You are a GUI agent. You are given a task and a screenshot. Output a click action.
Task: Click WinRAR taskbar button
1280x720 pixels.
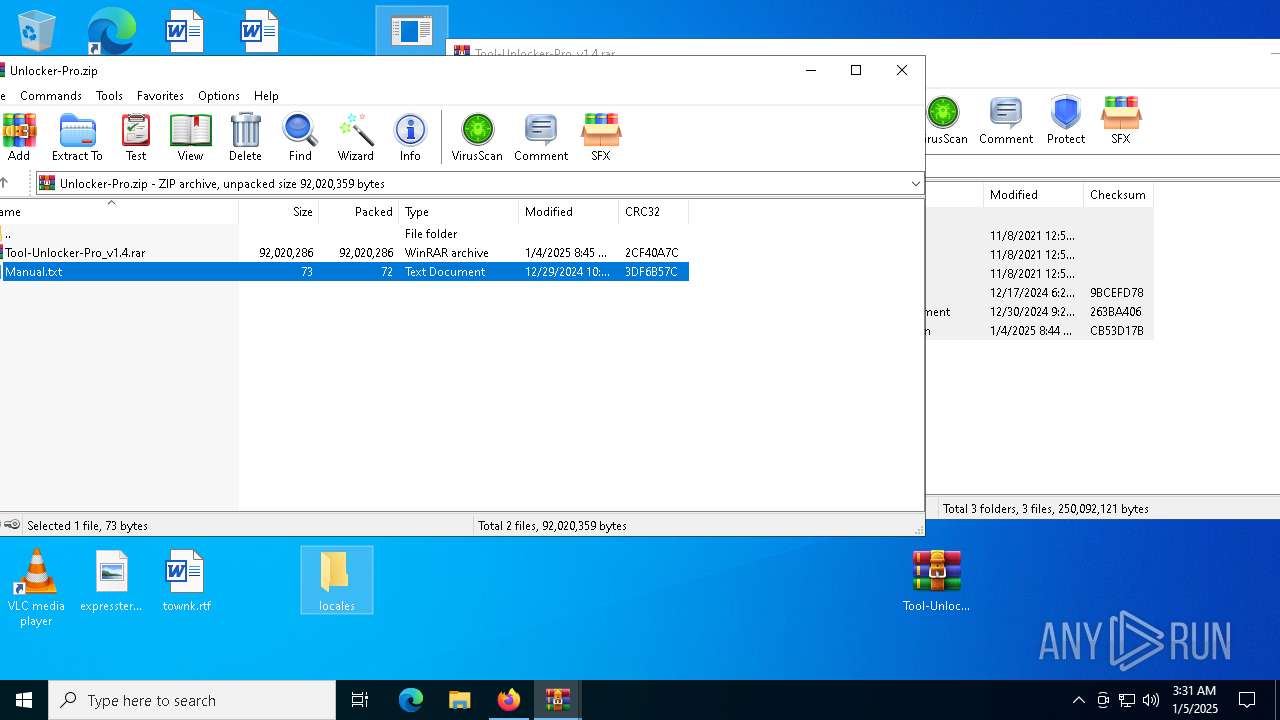click(x=558, y=700)
